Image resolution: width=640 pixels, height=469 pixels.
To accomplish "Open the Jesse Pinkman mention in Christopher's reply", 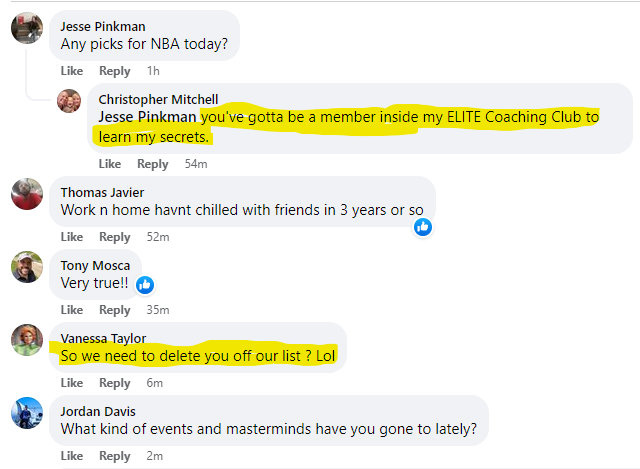I will coord(147,117).
